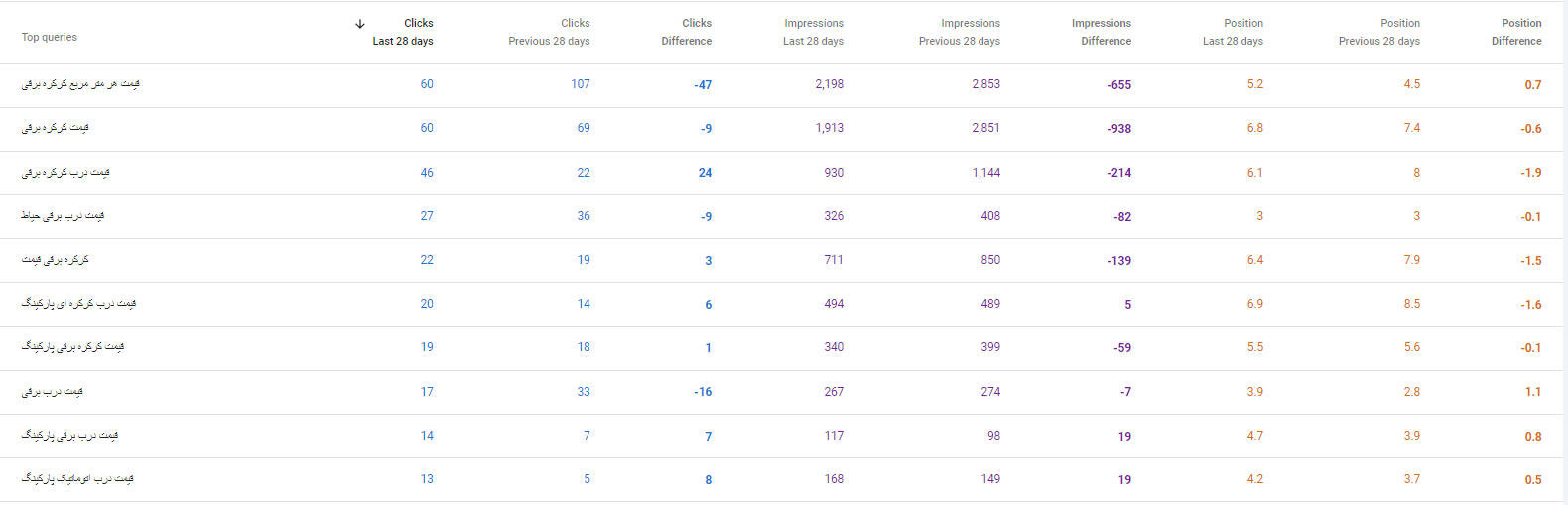The image size is (1568, 505).
Task: Click the Clicks Difference column header
Action: (x=687, y=32)
